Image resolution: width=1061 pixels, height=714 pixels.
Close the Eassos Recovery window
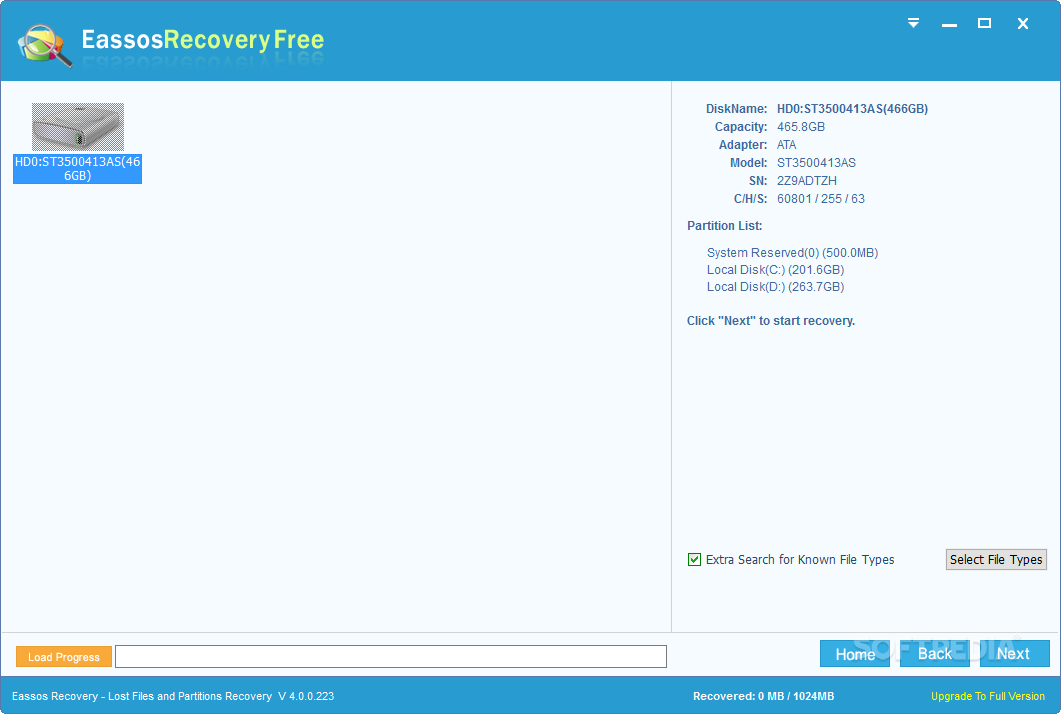click(1022, 24)
